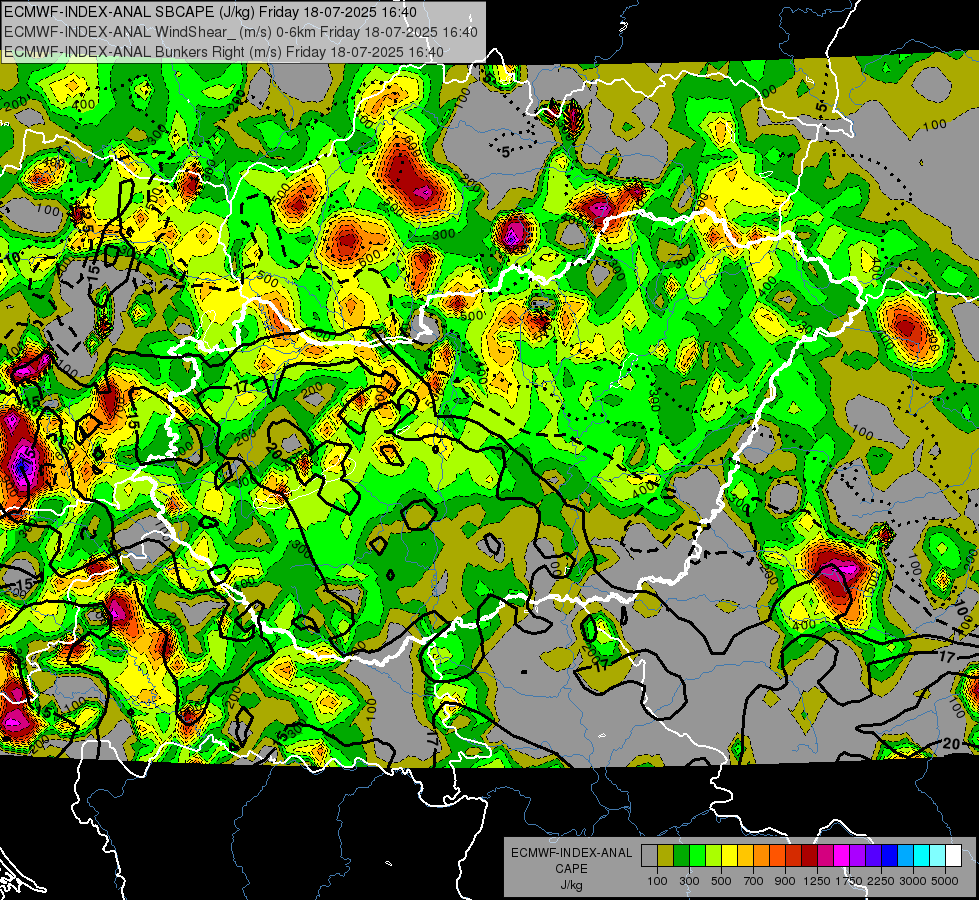Click the bright yellow legend swatch
Image resolution: width=979 pixels, height=900 pixels.
(x=729, y=856)
